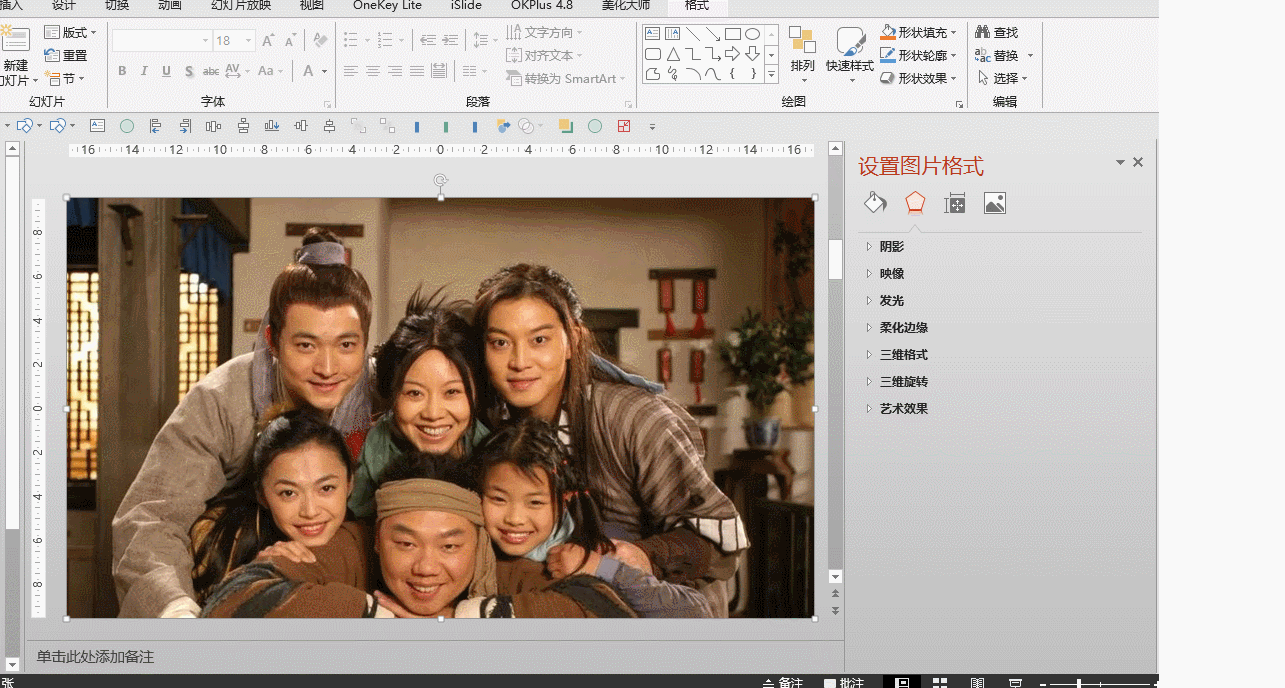This screenshot has height=688, width=1285.
Task: Open the font name combo box
Action: coord(162,41)
